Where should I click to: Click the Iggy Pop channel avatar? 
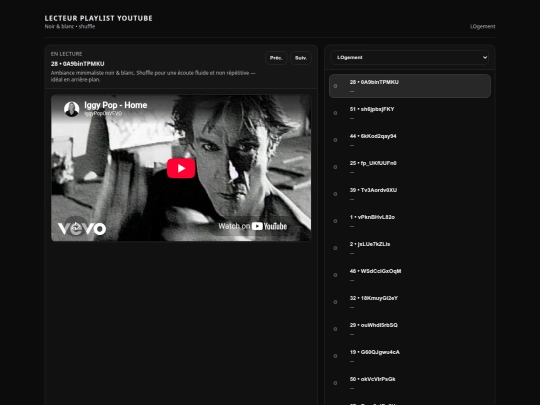(71, 109)
